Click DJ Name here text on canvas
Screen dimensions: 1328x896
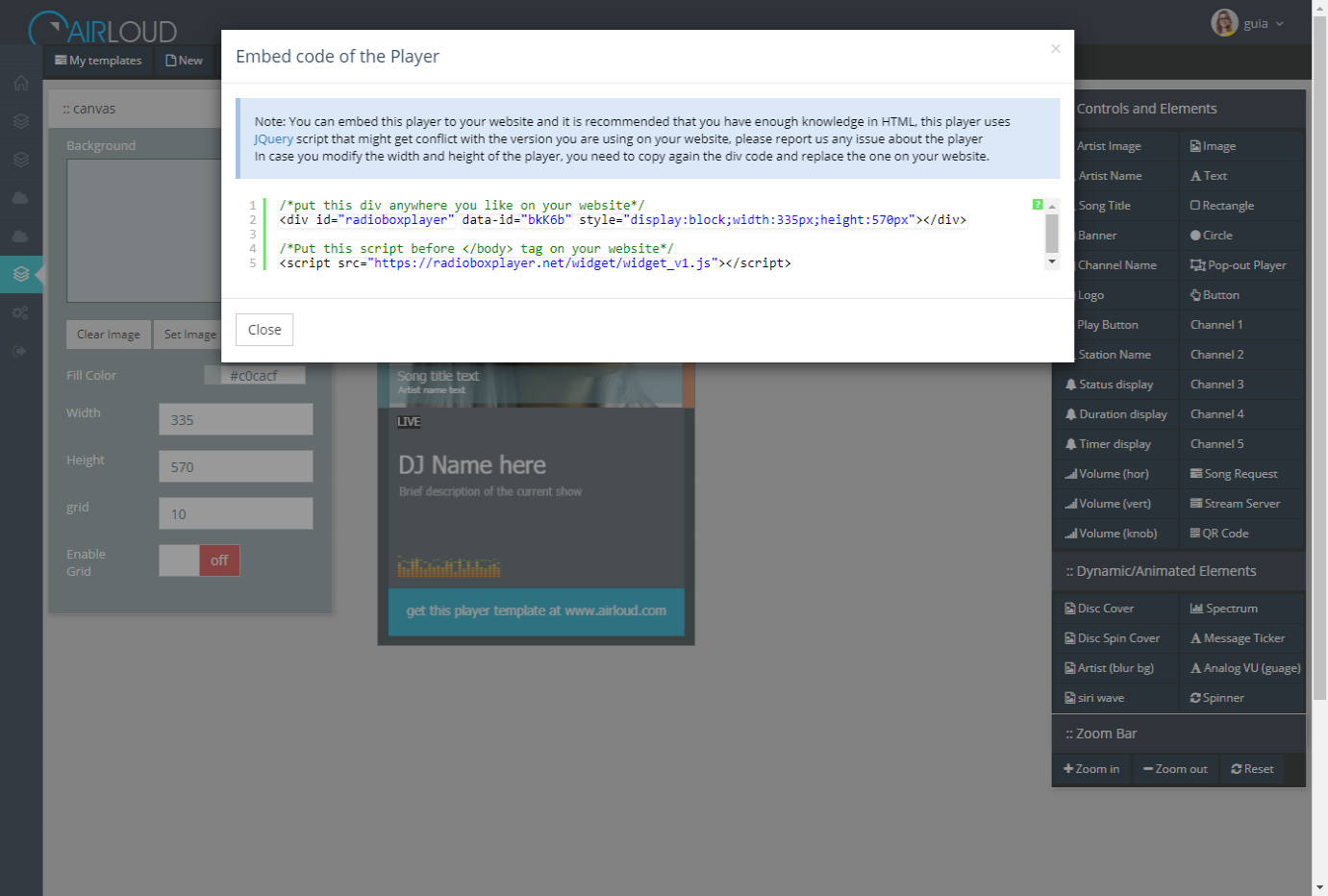(472, 465)
